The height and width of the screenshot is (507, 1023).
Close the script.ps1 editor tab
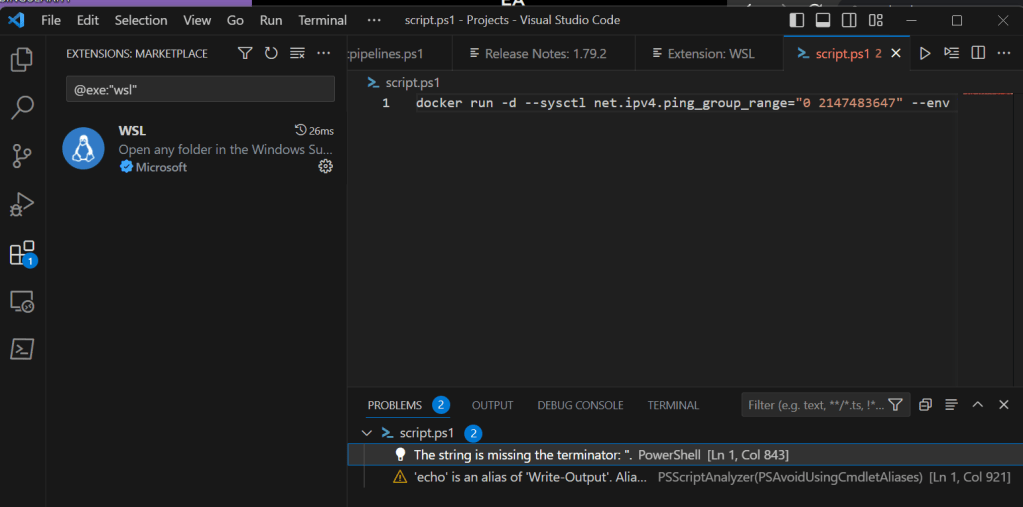[896, 54]
